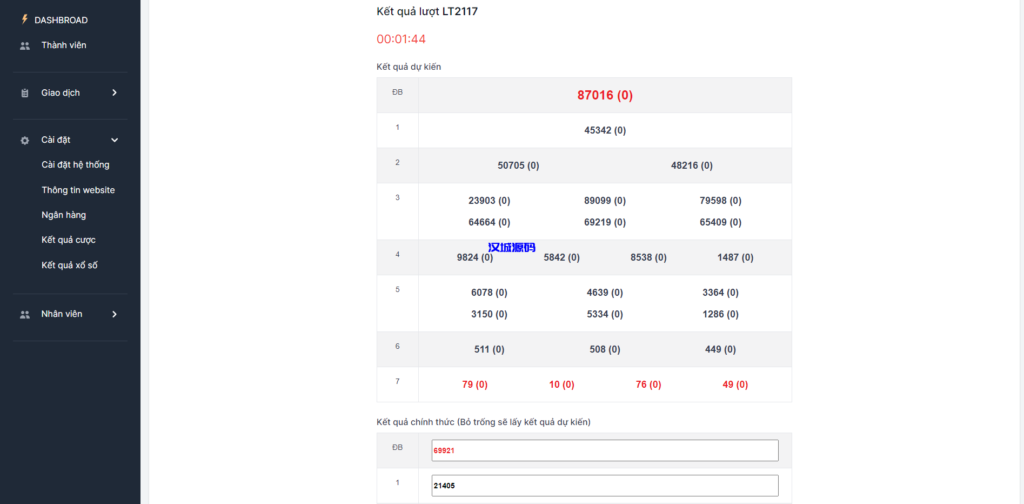The height and width of the screenshot is (504, 1024).
Task: Expand the Giao dịch submenu chevron
Action: point(114,93)
